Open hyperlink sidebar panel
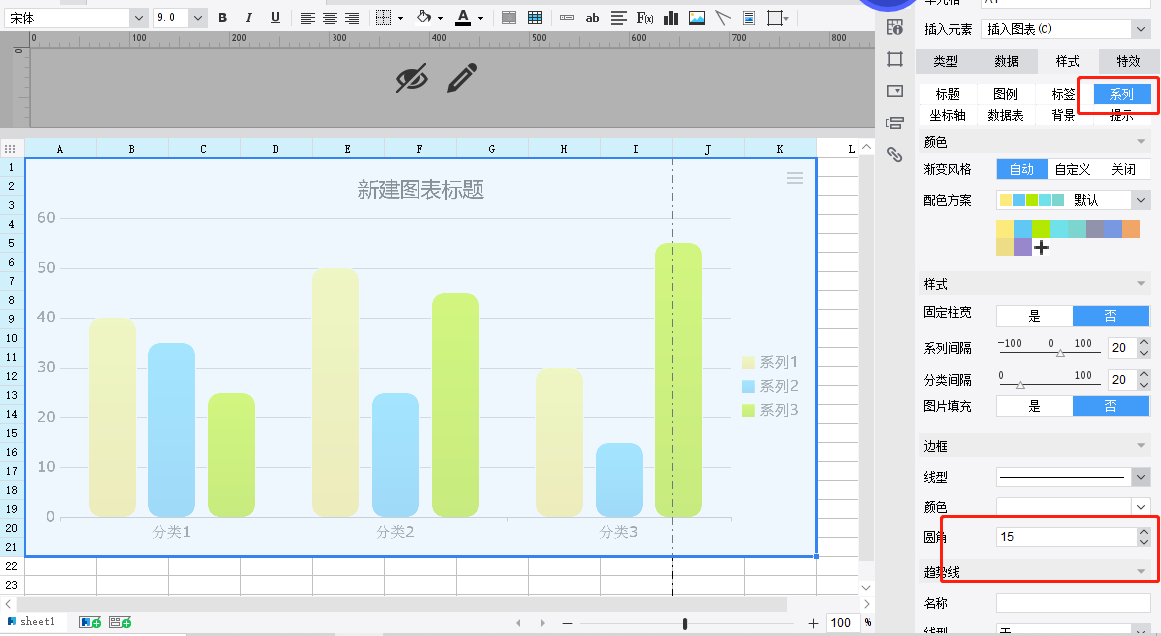 (x=895, y=154)
